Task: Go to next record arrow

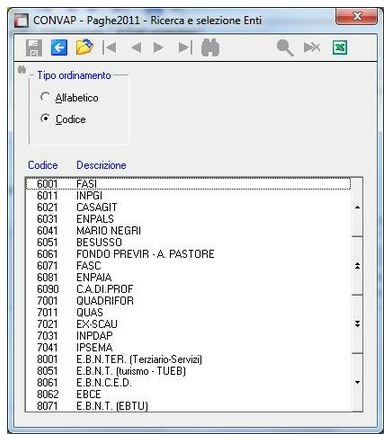Action: (x=158, y=48)
